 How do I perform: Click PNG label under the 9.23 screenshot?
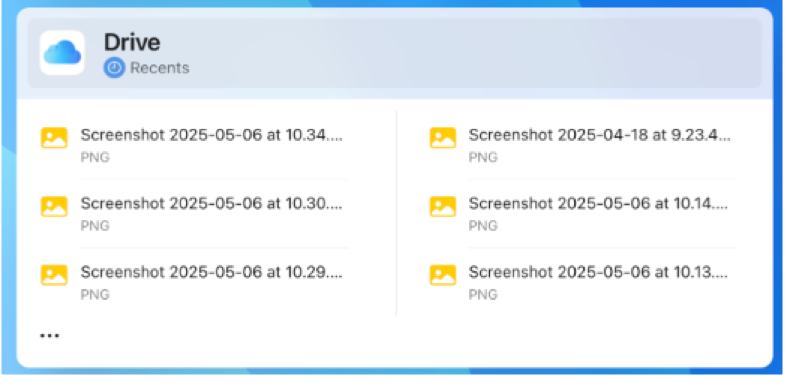click(x=483, y=157)
